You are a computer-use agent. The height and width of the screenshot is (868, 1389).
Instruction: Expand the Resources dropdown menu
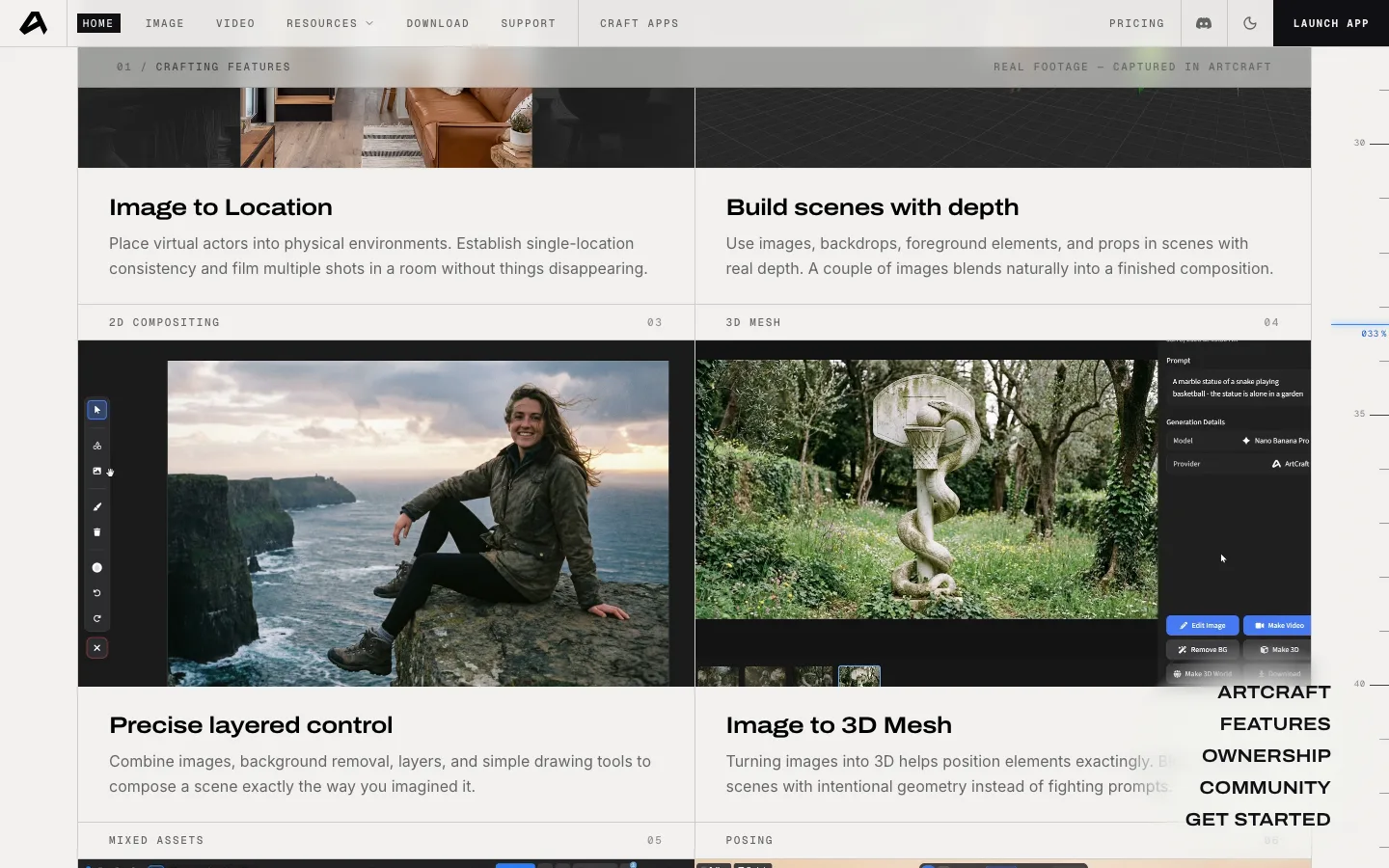[329, 23]
